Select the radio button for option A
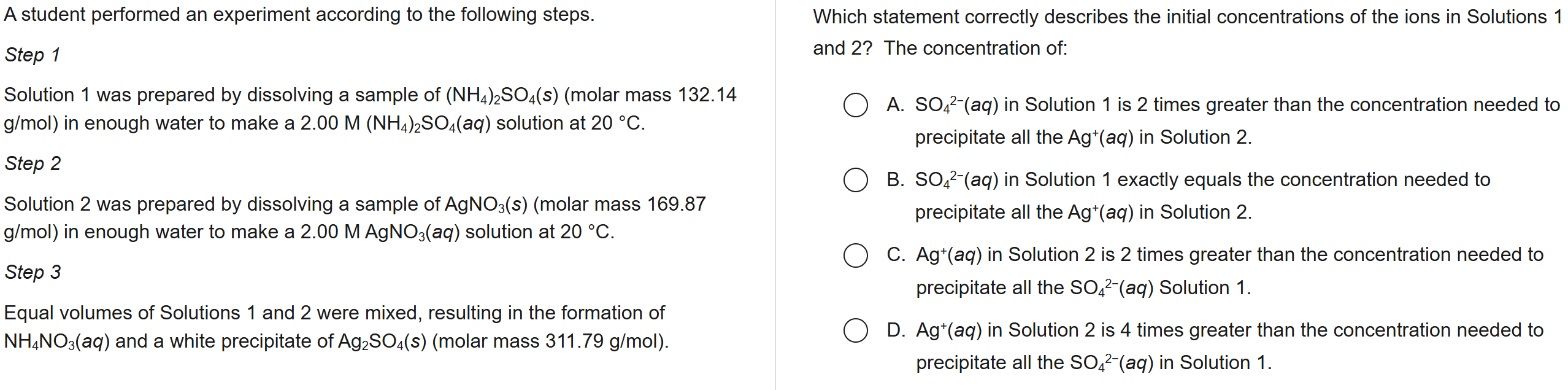 [855, 105]
